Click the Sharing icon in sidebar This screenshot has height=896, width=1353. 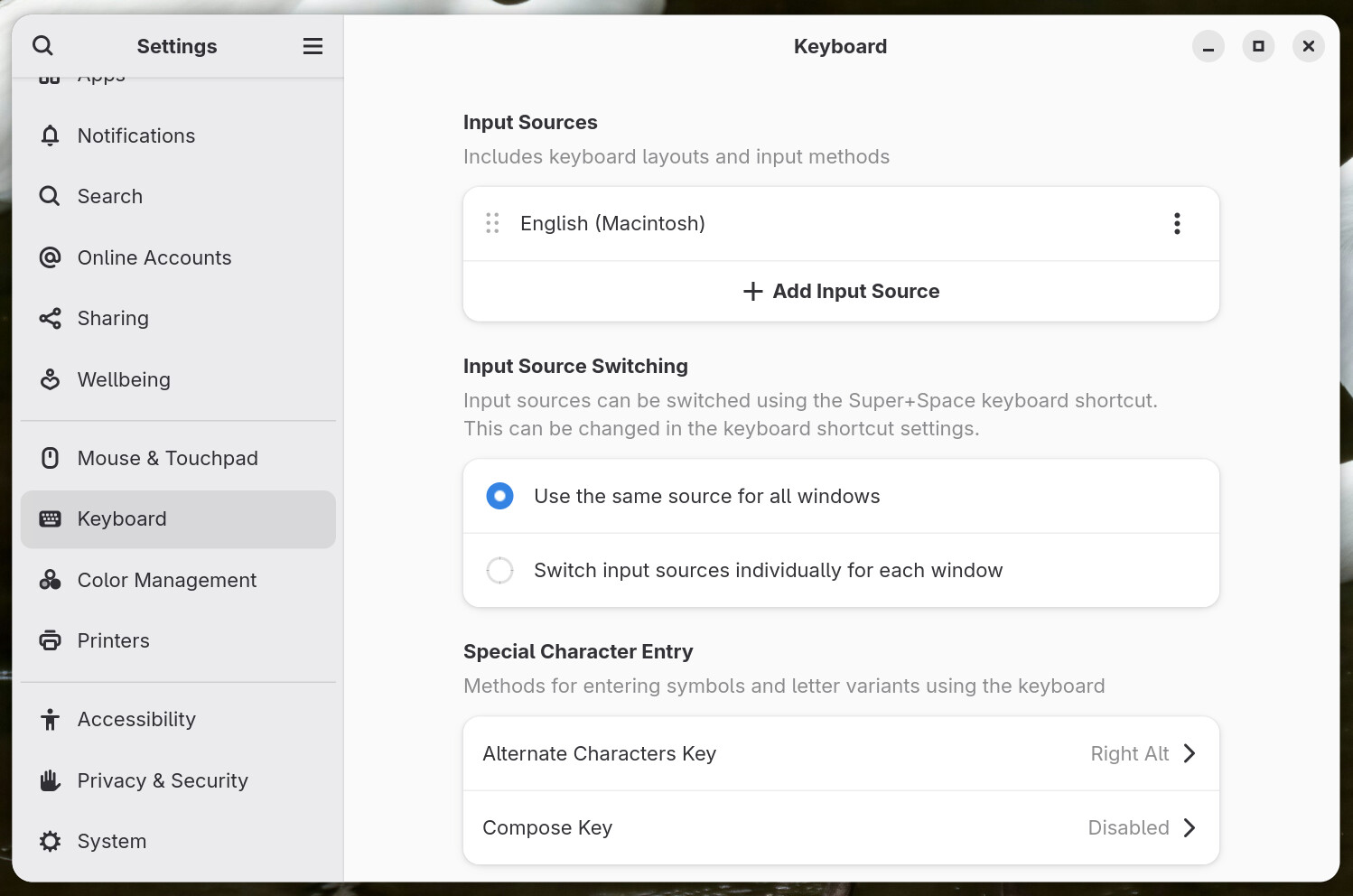(x=51, y=318)
